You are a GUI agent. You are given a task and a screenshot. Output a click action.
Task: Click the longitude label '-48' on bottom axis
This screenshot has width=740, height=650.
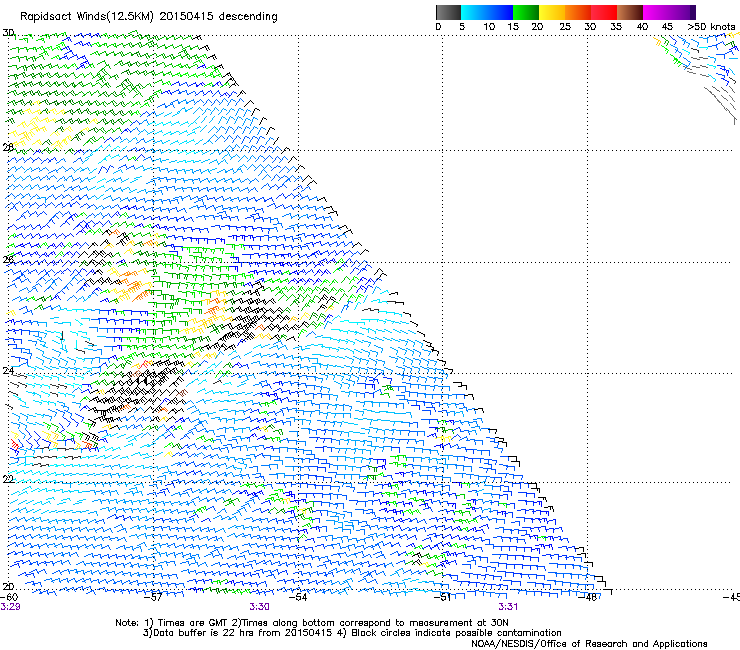pyautogui.click(x=588, y=597)
